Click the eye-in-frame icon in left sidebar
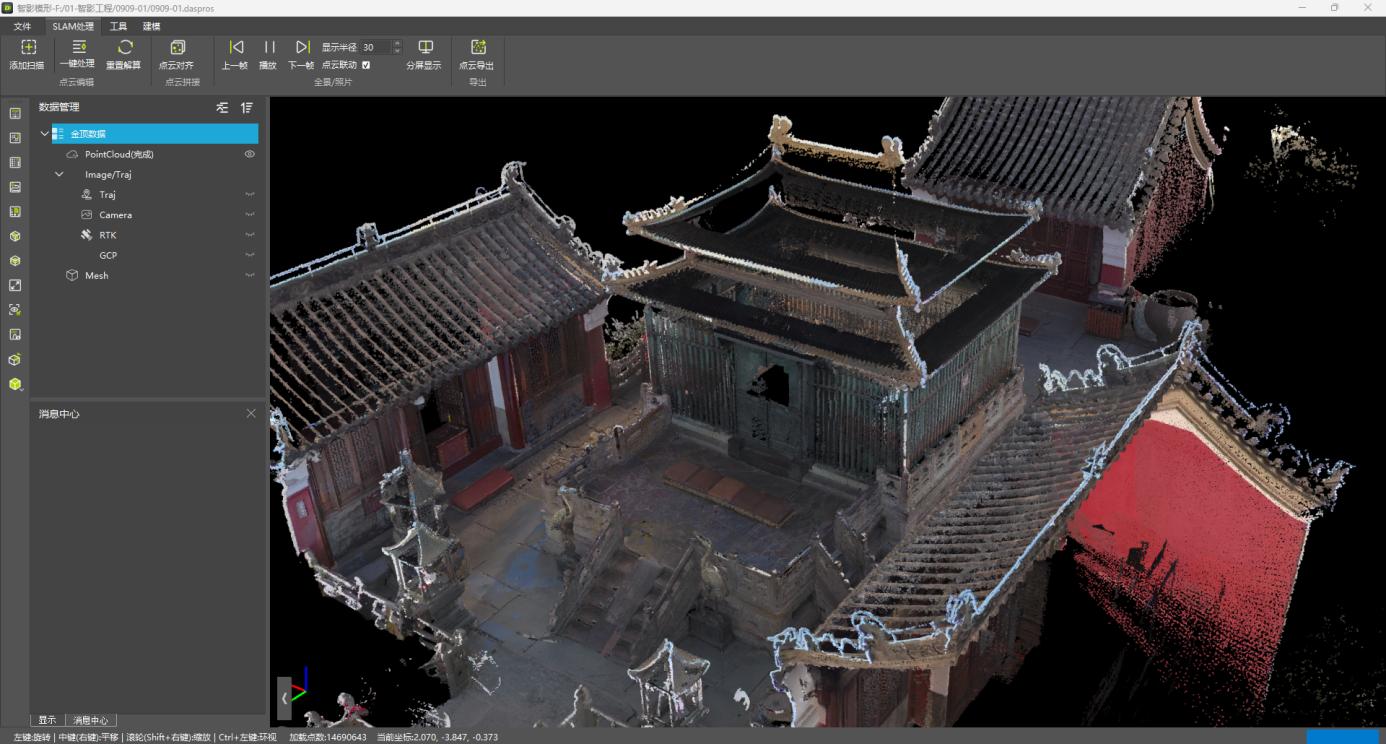The width and height of the screenshot is (1386, 744). [x=15, y=310]
